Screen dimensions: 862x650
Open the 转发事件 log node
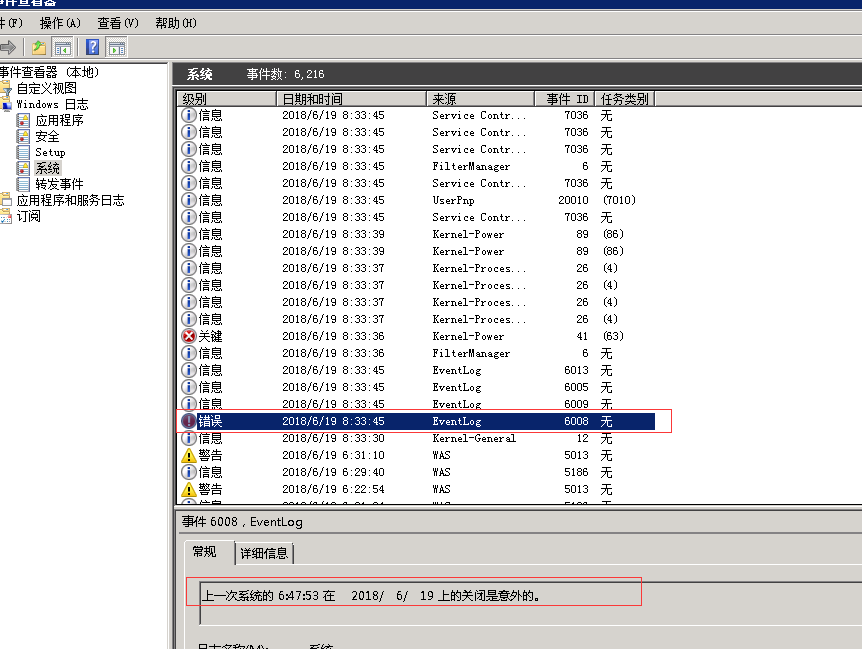(x=59, y=184)
